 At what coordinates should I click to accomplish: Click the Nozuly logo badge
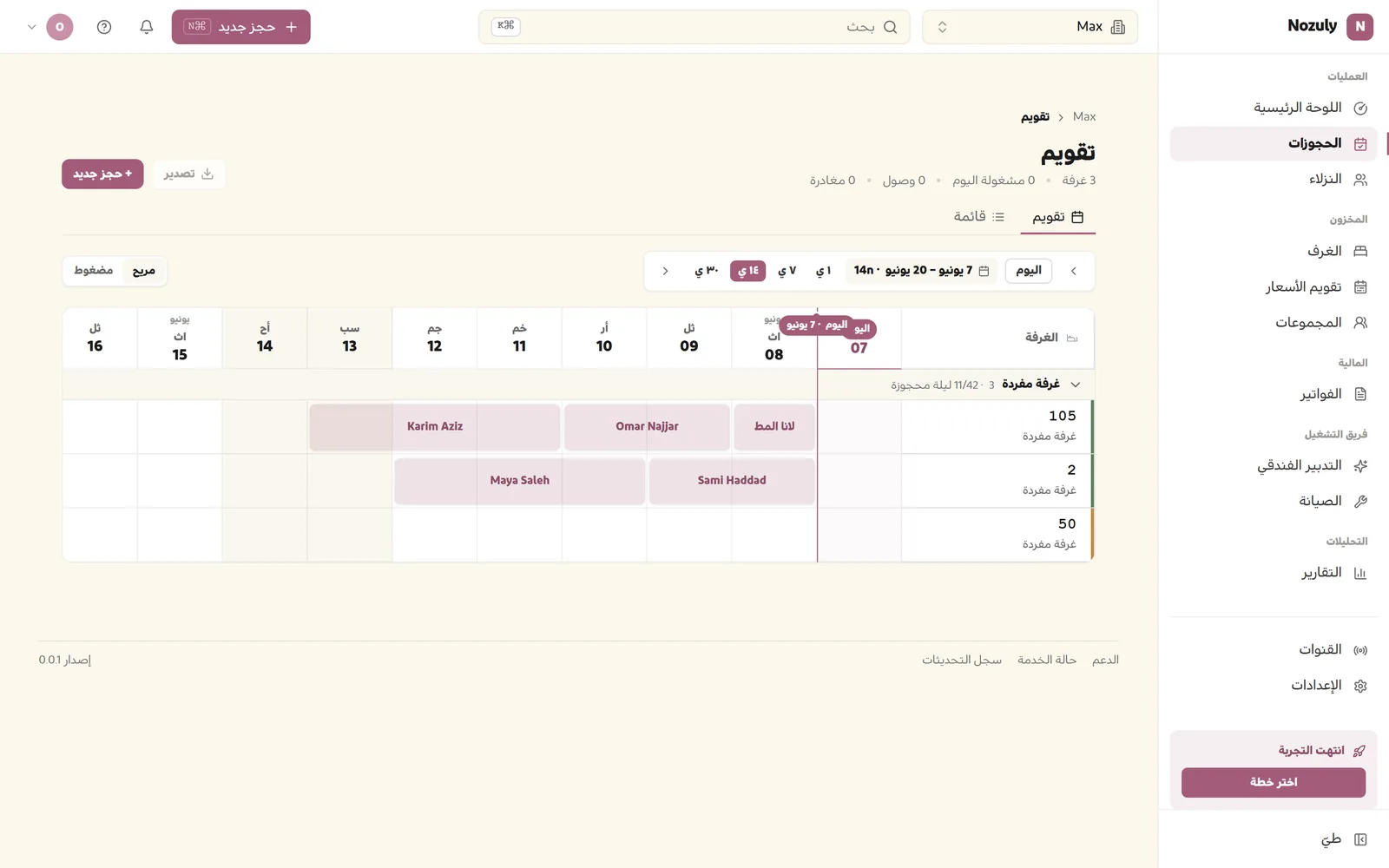pyautogui.click(x=1359, y=26)
